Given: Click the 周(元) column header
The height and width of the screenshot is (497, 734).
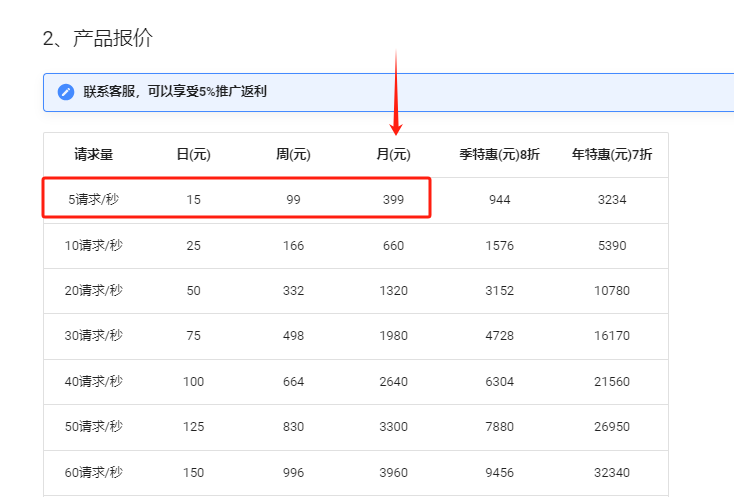Looking at the screenshot, I should [x=293, y=155].
